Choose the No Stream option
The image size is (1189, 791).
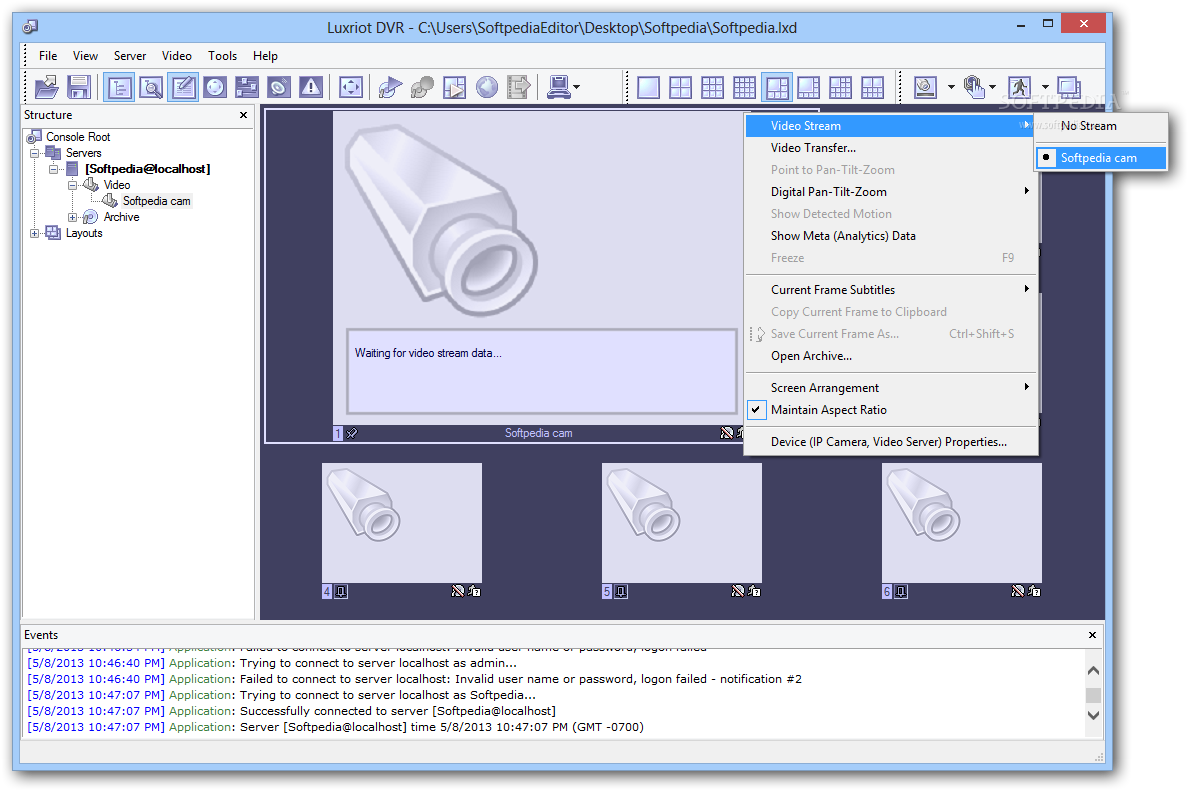(x=1102, y=126)
